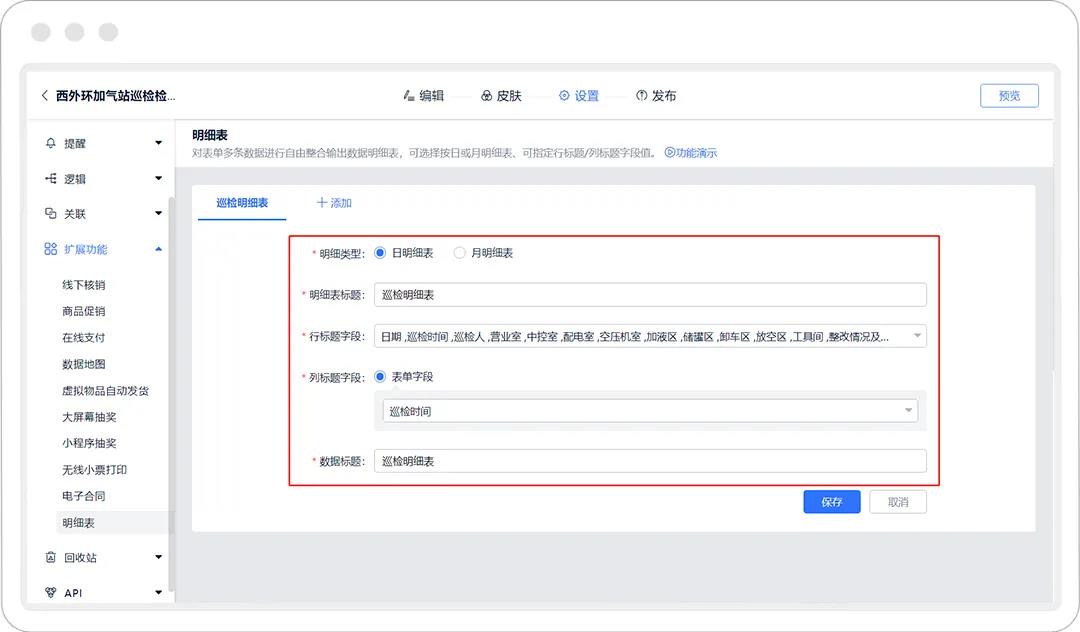Viewport: 1080px width, 632px height.
Task: Open 电子合同 in the sidebar
Action: 84,496
